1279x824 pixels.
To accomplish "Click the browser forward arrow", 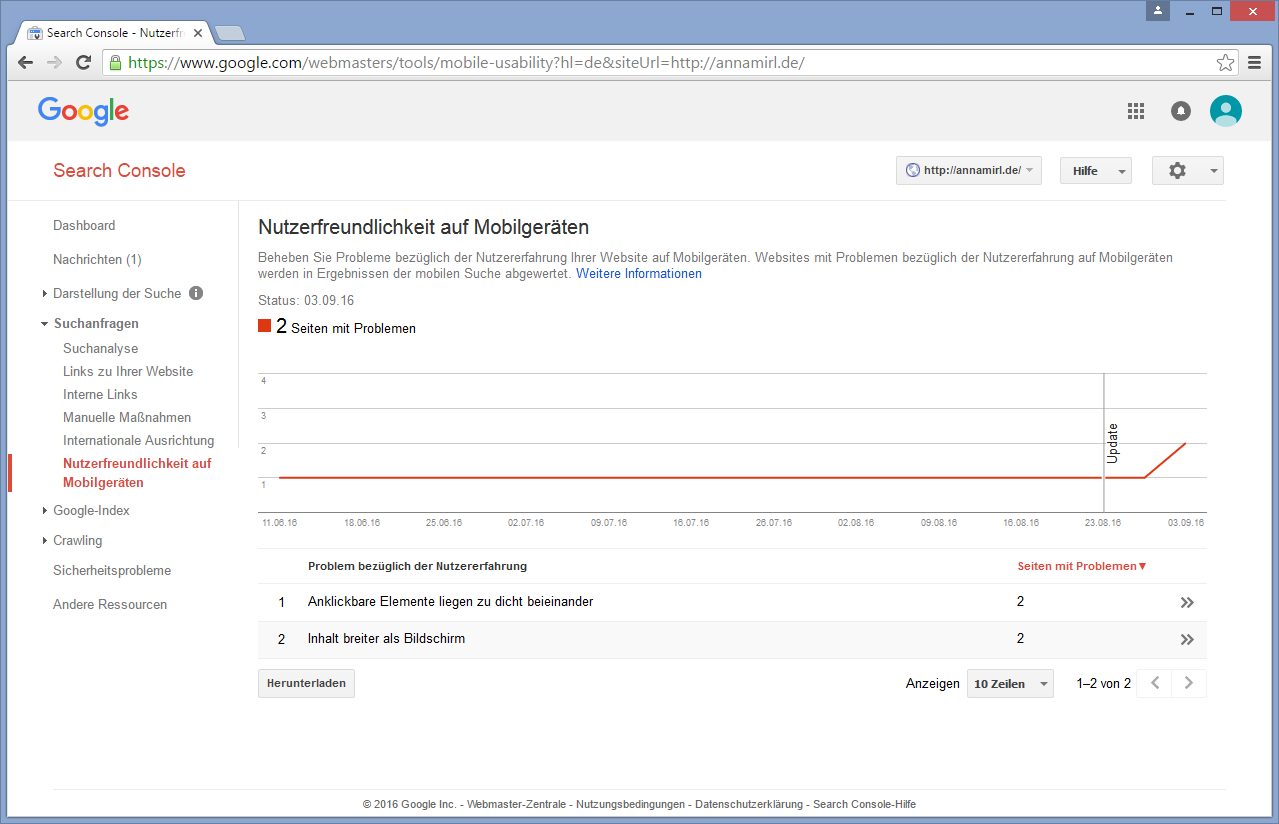I will (x=55, y=63).
